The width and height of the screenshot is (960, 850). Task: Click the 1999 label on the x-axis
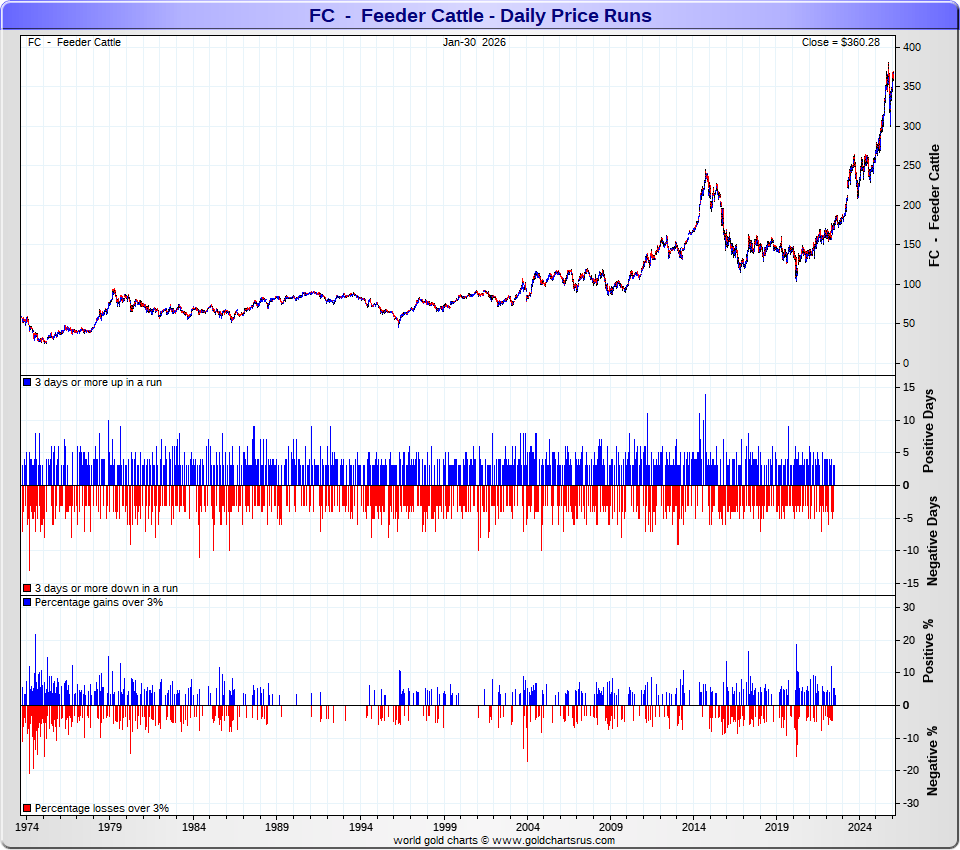444,827
